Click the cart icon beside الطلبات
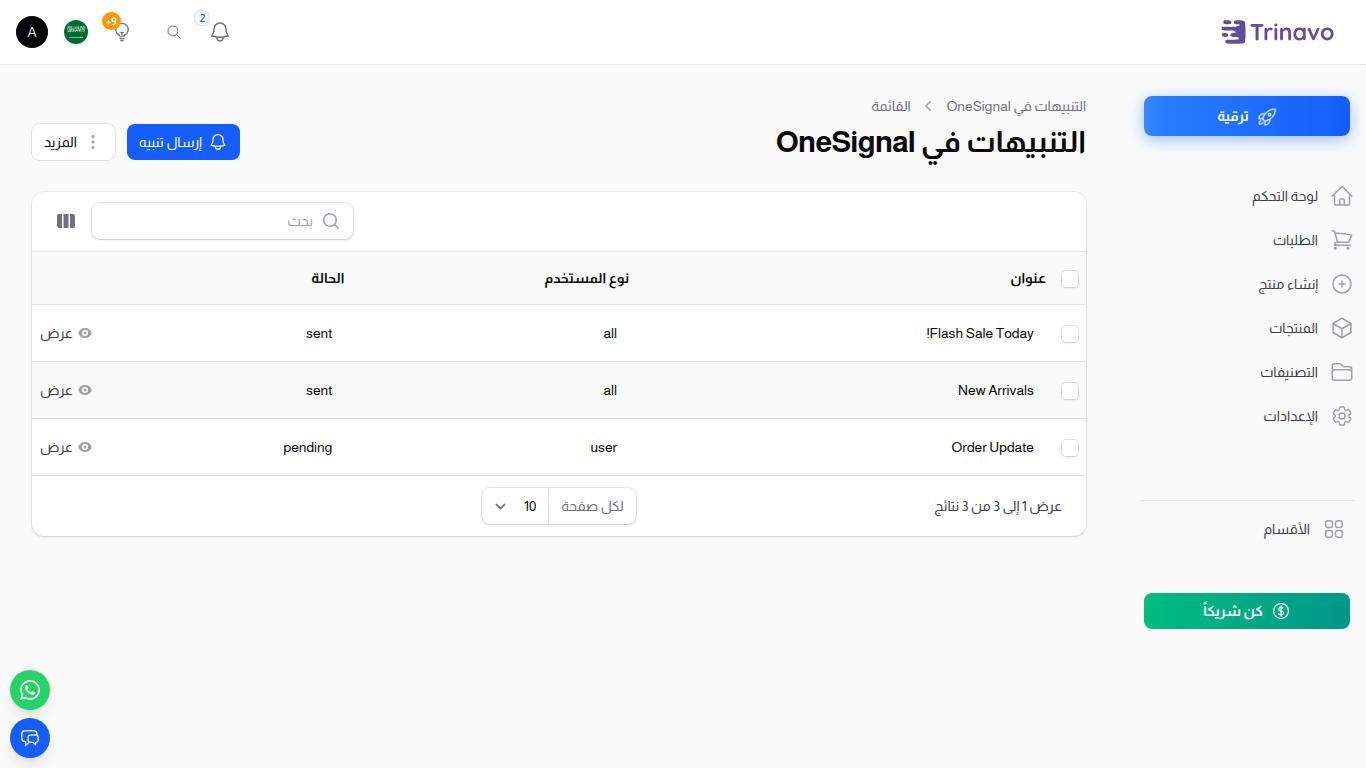 pyautogui.click(x=1342, y=240)
